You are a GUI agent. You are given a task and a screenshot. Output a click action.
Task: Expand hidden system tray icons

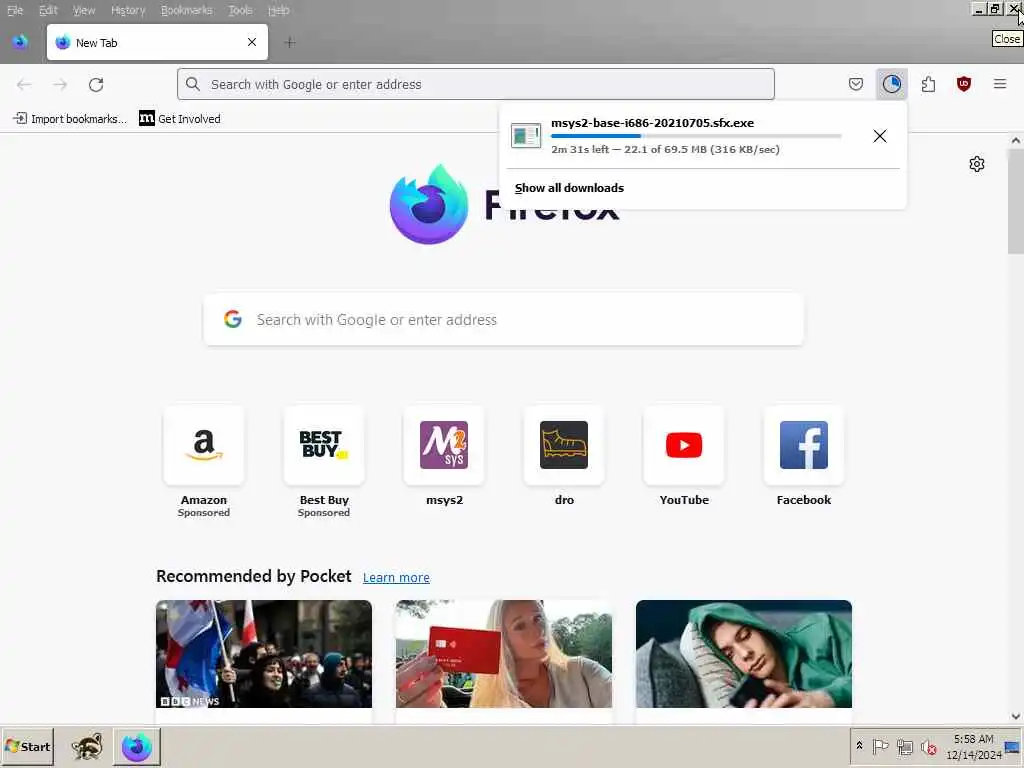(x=859, y=746)
